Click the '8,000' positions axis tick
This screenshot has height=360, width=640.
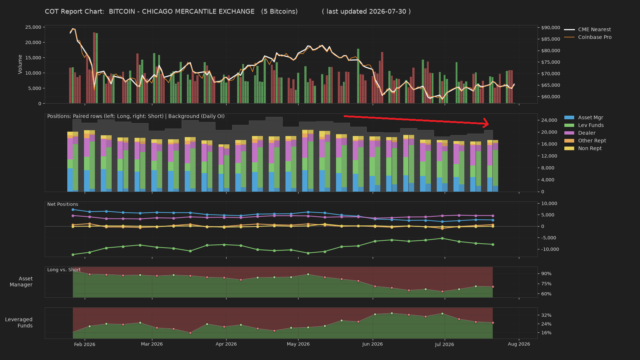pos(548,168)
